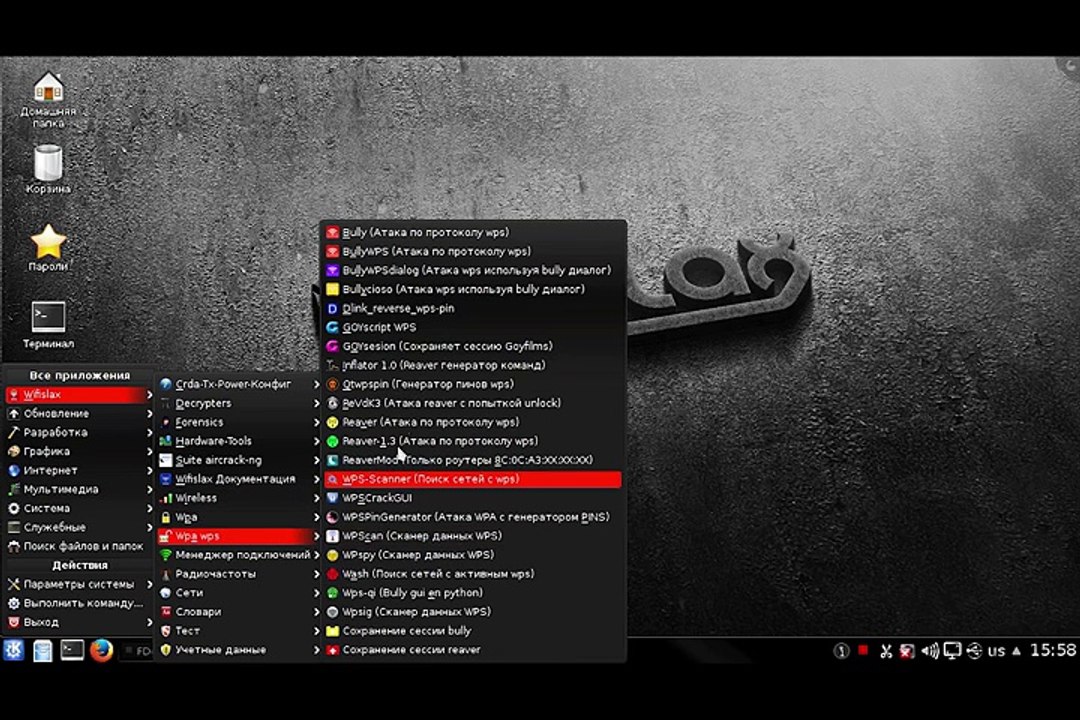Launch WPspy scanner
Screen dimensions: 1080x720
click(473, 555)
